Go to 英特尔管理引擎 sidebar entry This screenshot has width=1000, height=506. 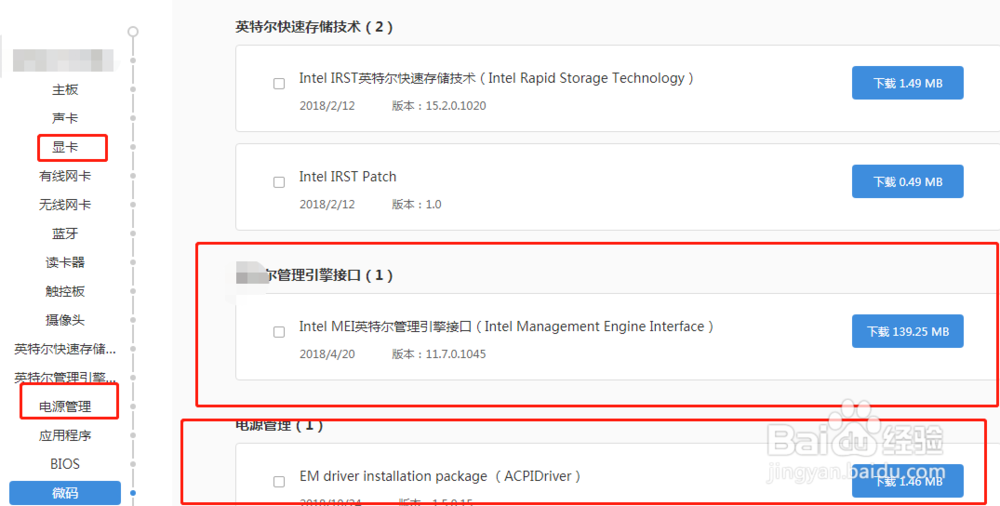pyautogui.click(x=65, y=378)
